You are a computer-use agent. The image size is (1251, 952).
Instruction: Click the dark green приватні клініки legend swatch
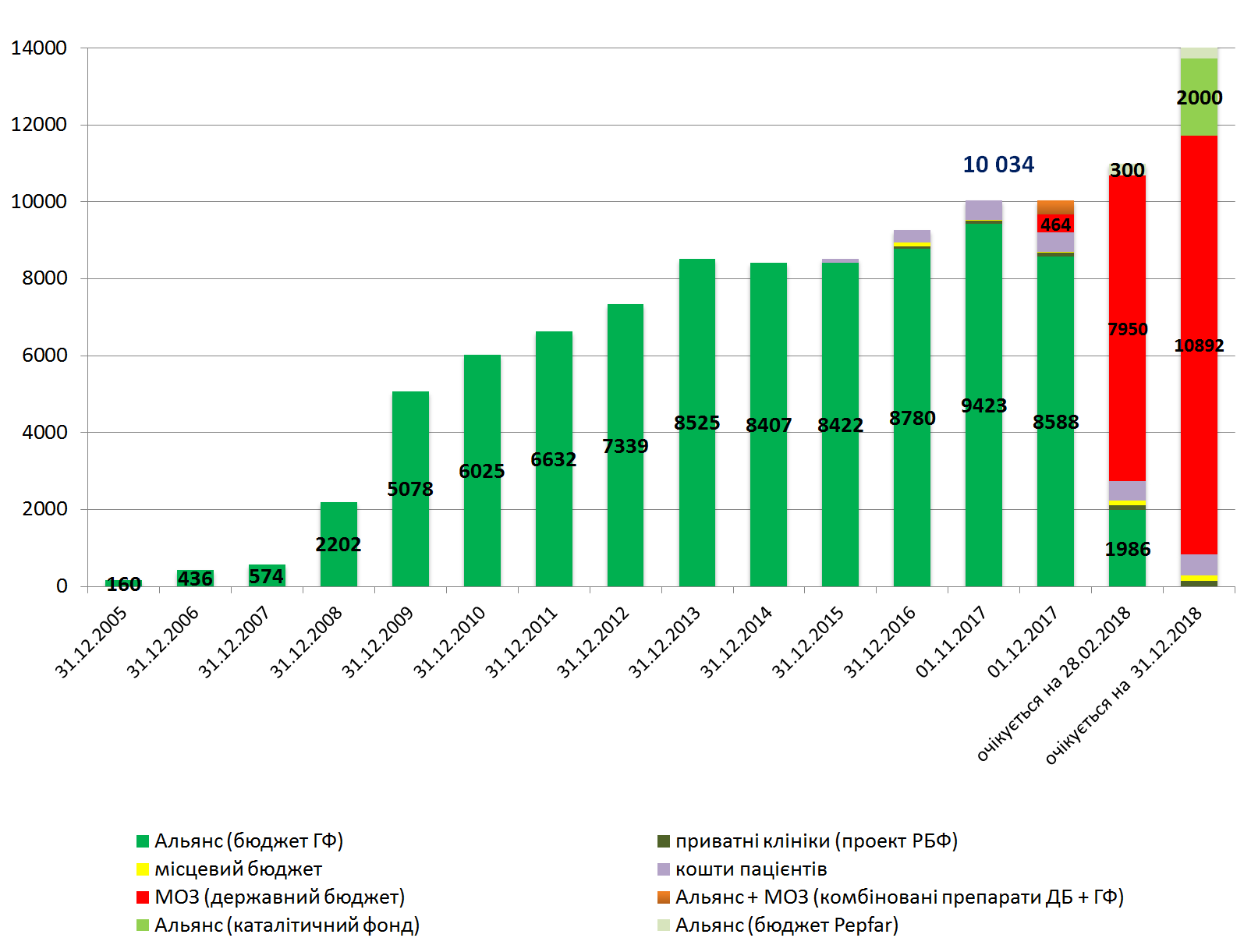[x=664, y=841]
